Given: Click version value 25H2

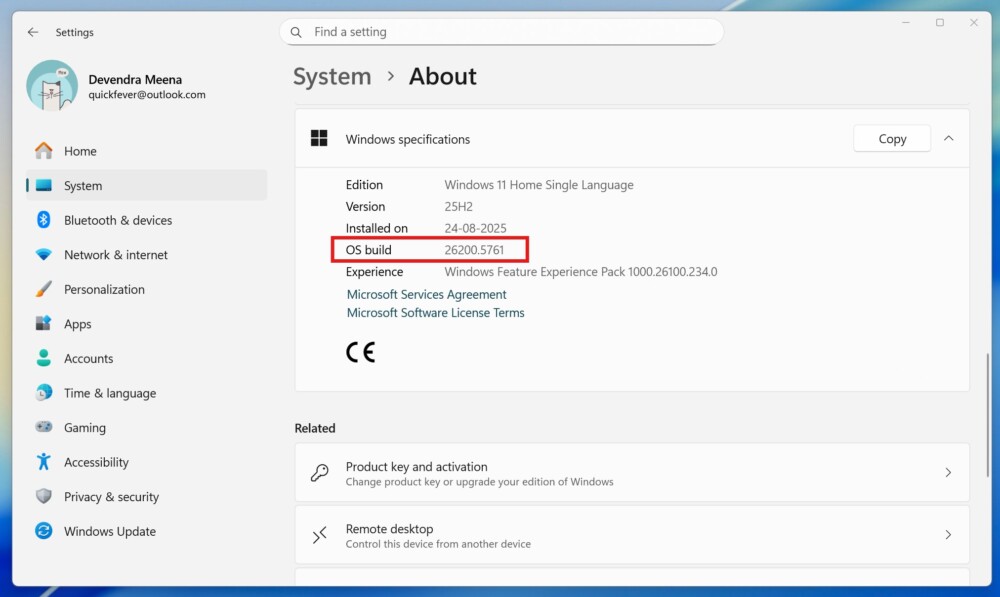Looking at the screenshot, I should [x=459, y=207].
